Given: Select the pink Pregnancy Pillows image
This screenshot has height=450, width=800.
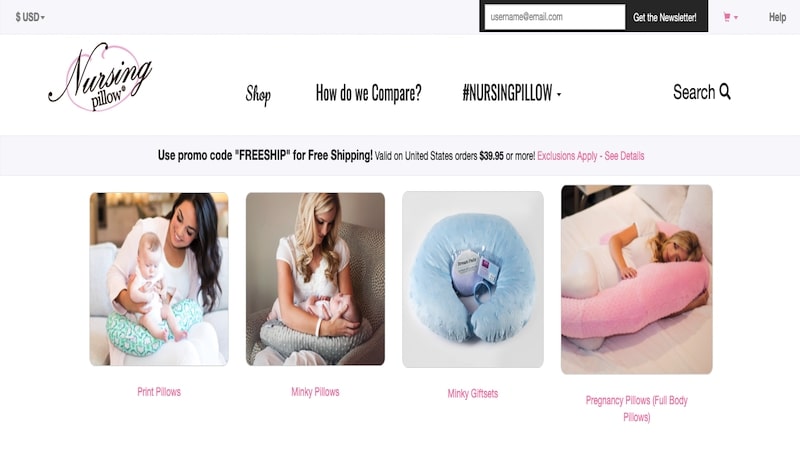Looking at the screenshot, I should [637, 280].
